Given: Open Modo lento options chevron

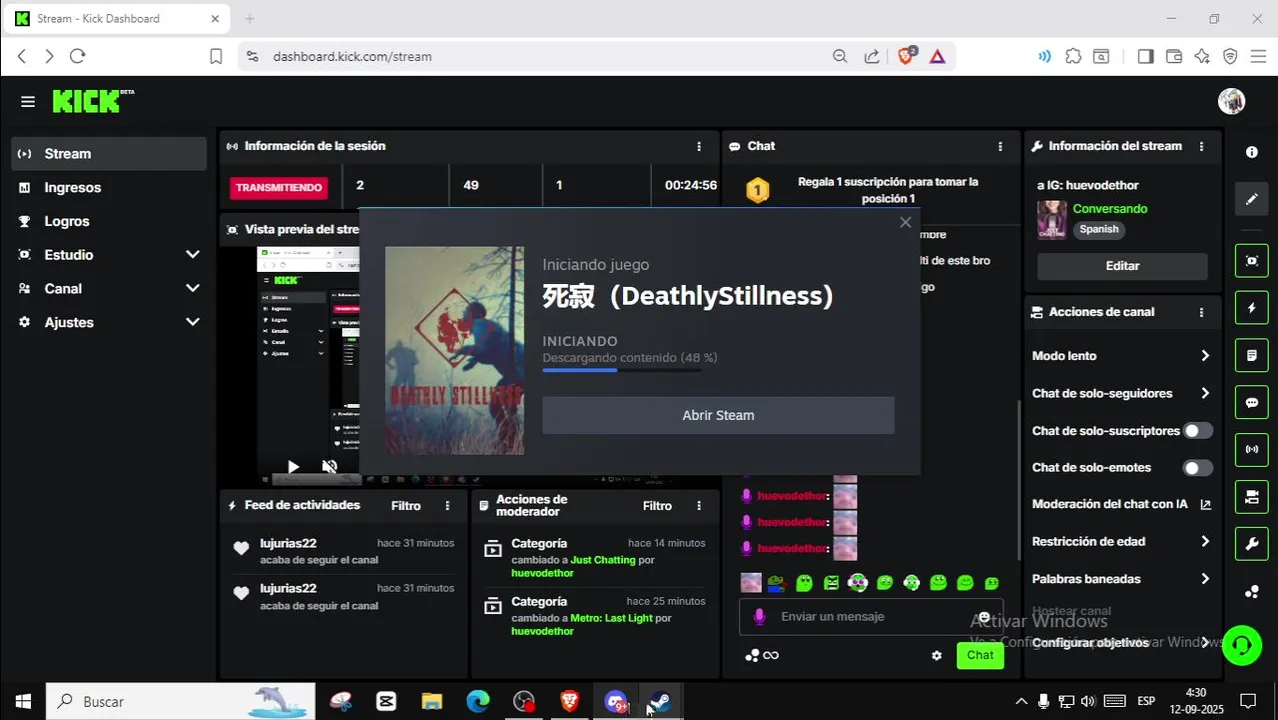Looking at the screenshot, I should coord(1205,356).
